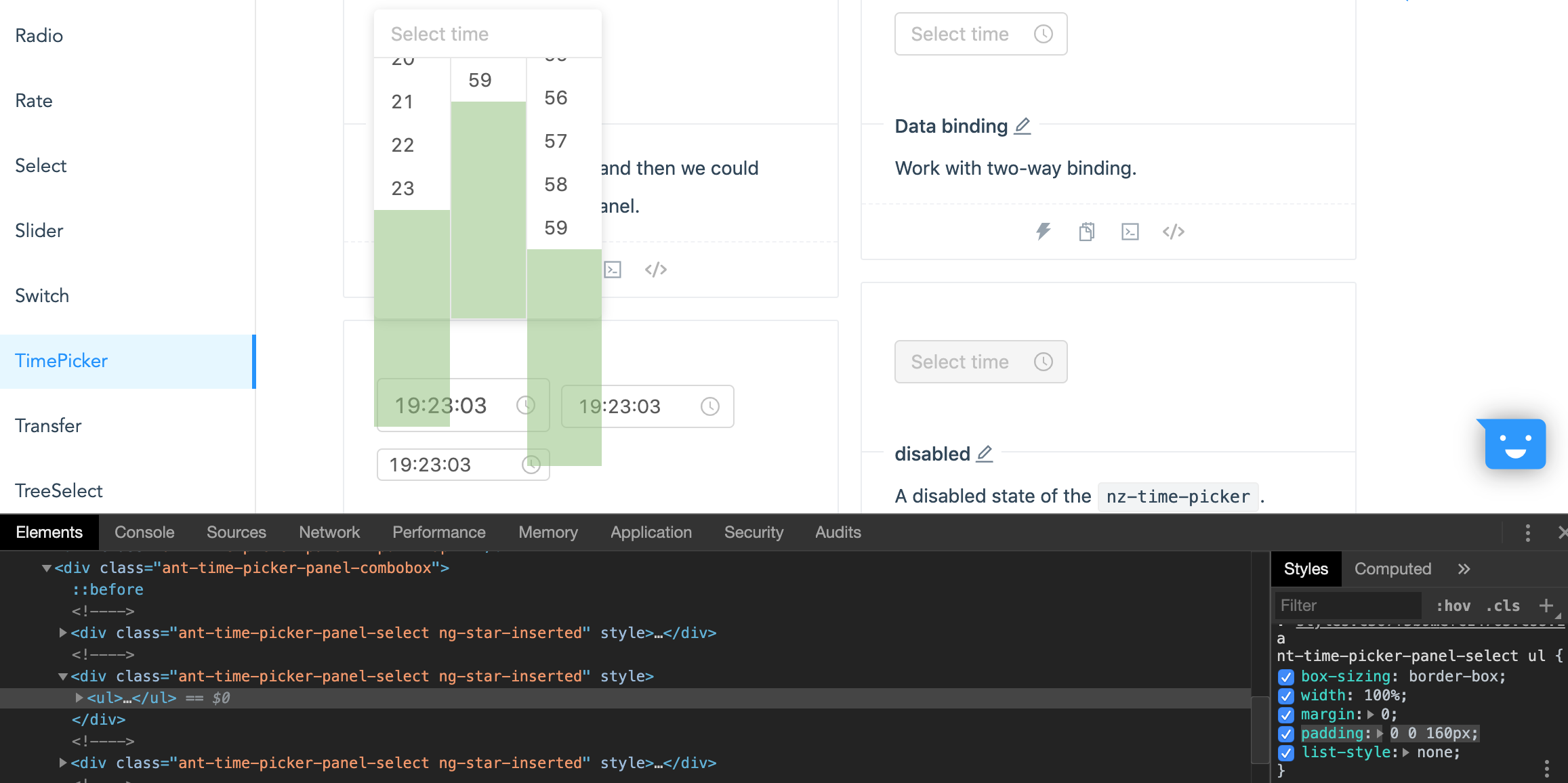This screenshot has width=1568, height=783.
Task: Expand example source with the </> icon
Action: point(1174,231)
